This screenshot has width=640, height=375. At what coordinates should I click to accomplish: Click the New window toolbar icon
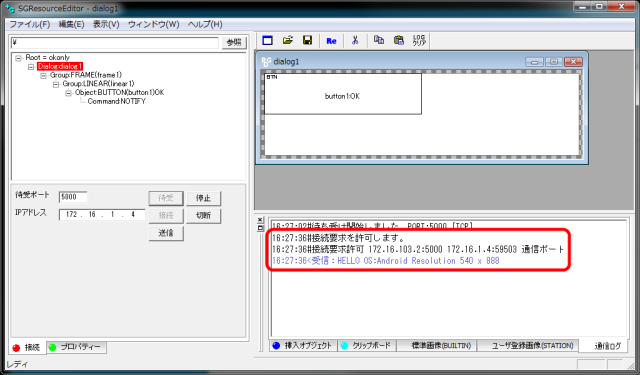click(267, 40)
